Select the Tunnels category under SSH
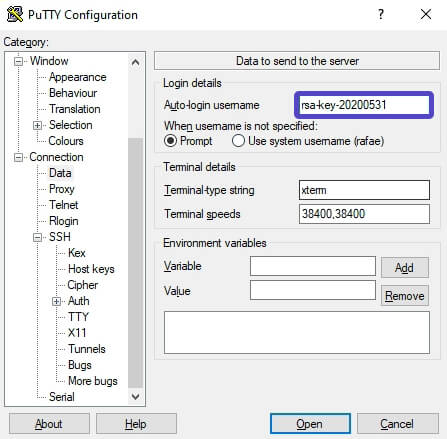This screenshot has height=439, width=447. 87,349
